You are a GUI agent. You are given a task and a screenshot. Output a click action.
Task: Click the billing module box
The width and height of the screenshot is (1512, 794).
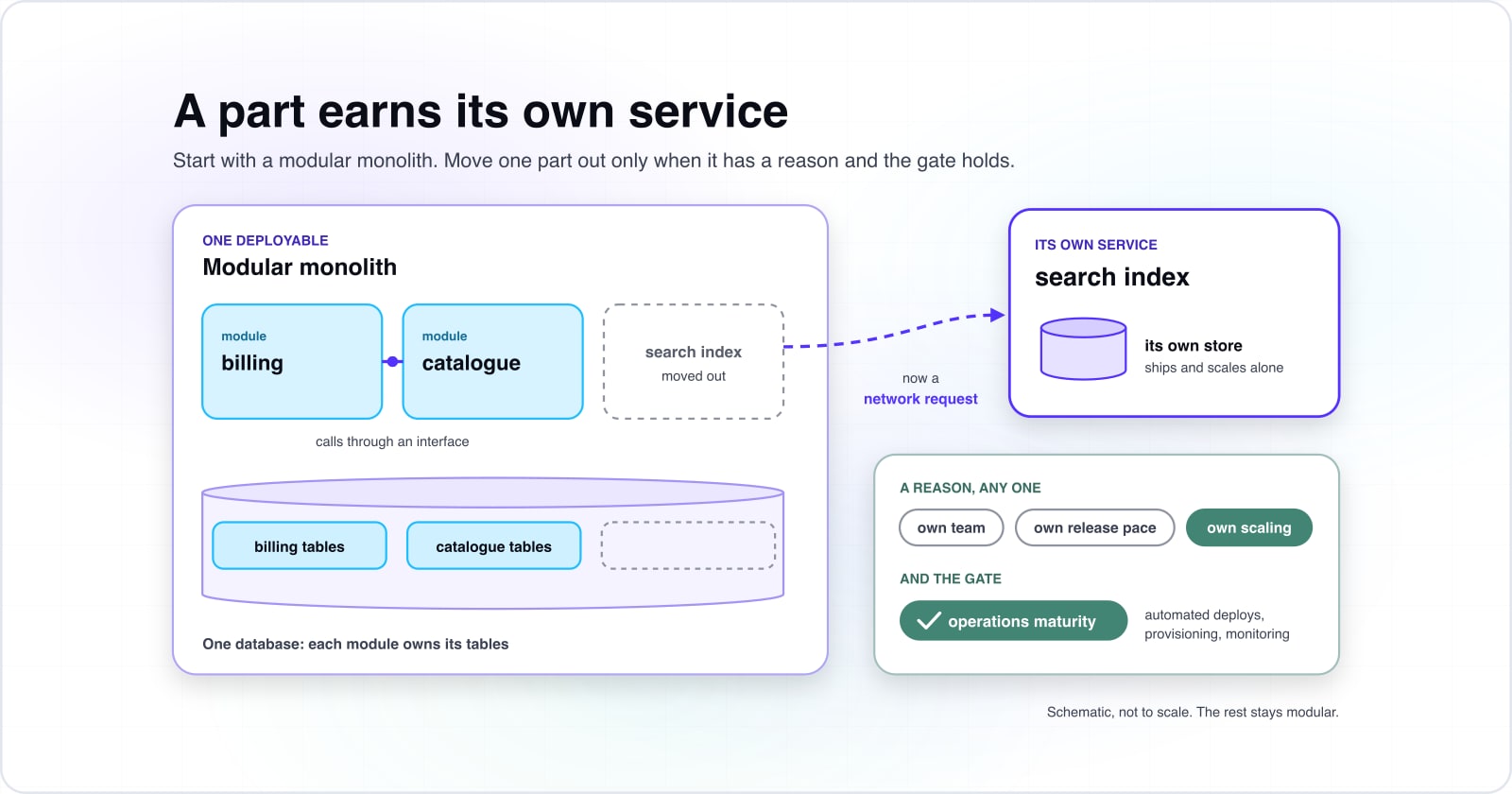click(x=292, y=361)
